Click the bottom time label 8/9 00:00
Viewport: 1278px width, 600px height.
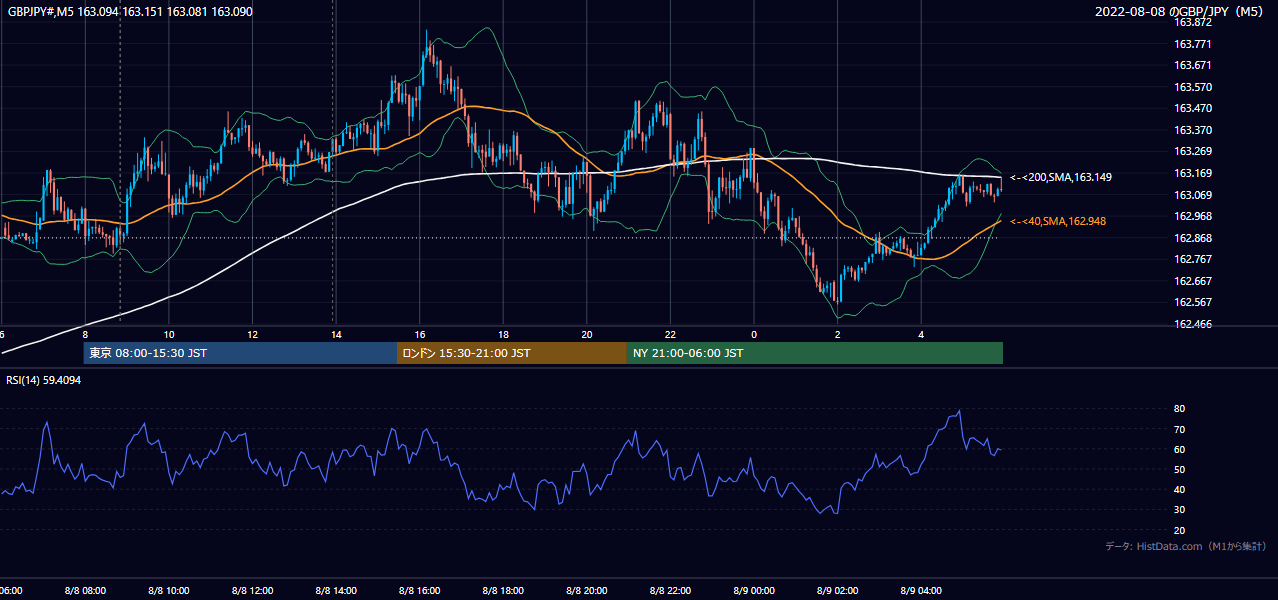(754, 591)
